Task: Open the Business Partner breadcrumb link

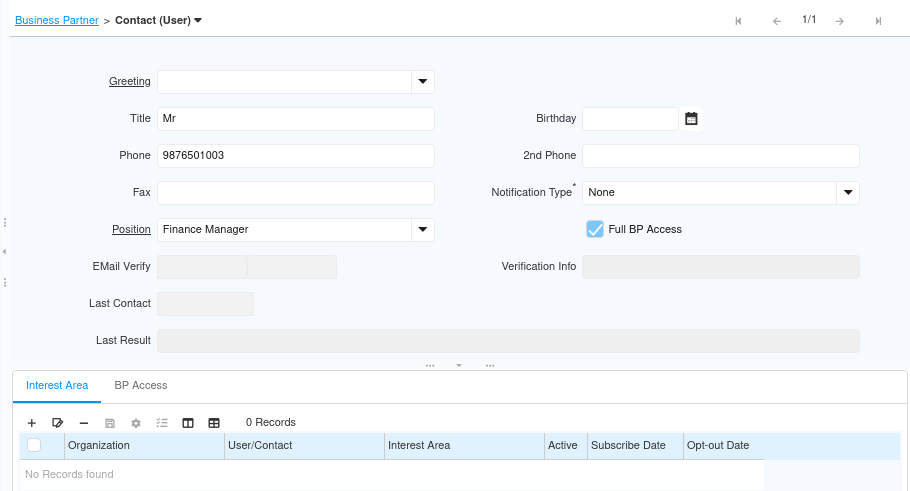Action: pyautogui.click(x=57, y=20)
